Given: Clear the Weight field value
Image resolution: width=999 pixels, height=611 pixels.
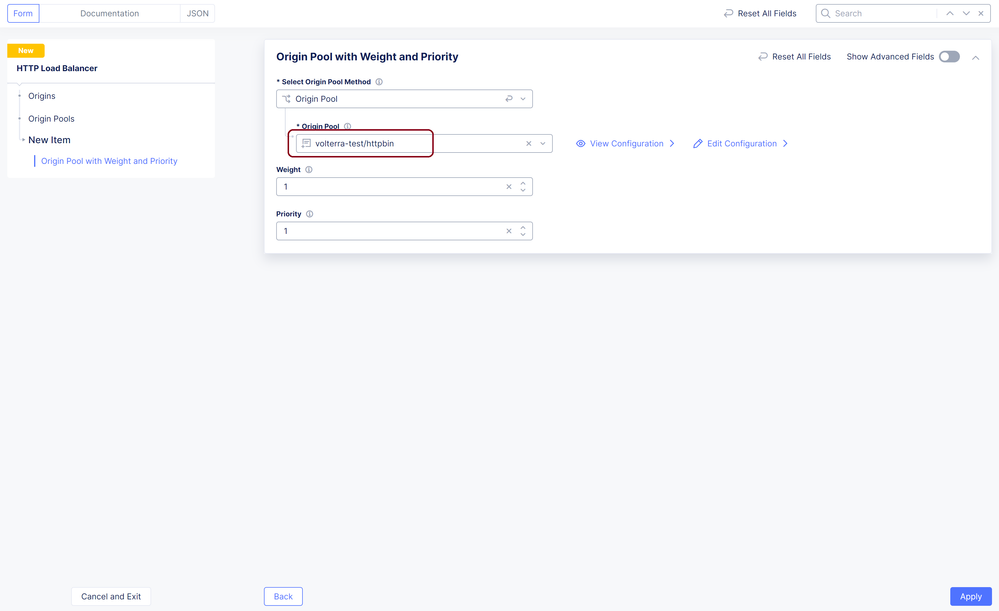Looking at the screenshot, I should point(509,187).
